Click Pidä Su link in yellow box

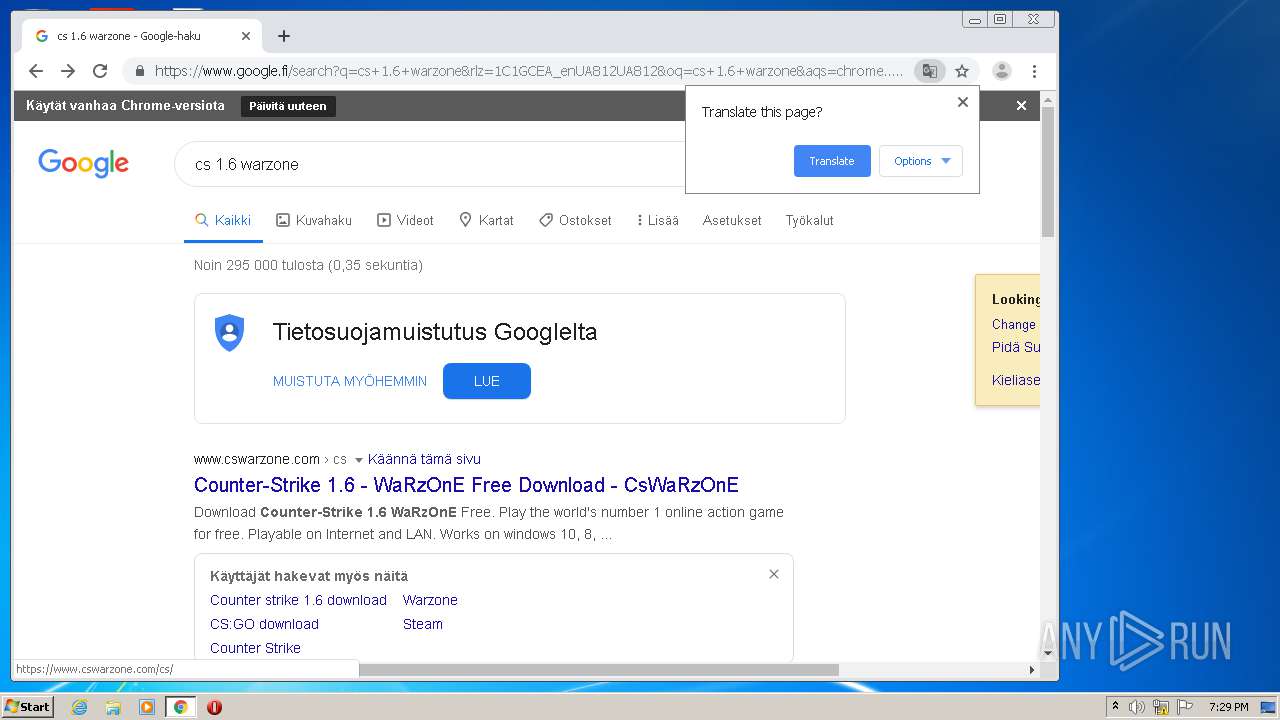(x=1016, y=347)
